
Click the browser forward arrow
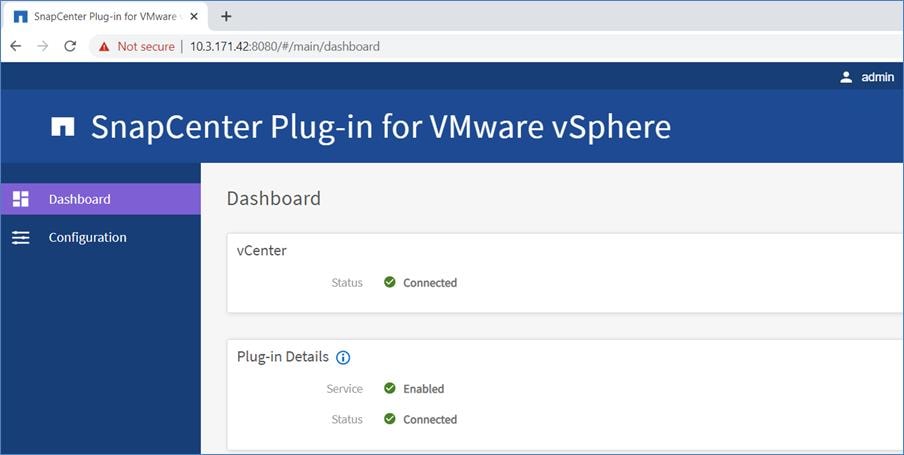pyautogui.click(x=43, y=46)
